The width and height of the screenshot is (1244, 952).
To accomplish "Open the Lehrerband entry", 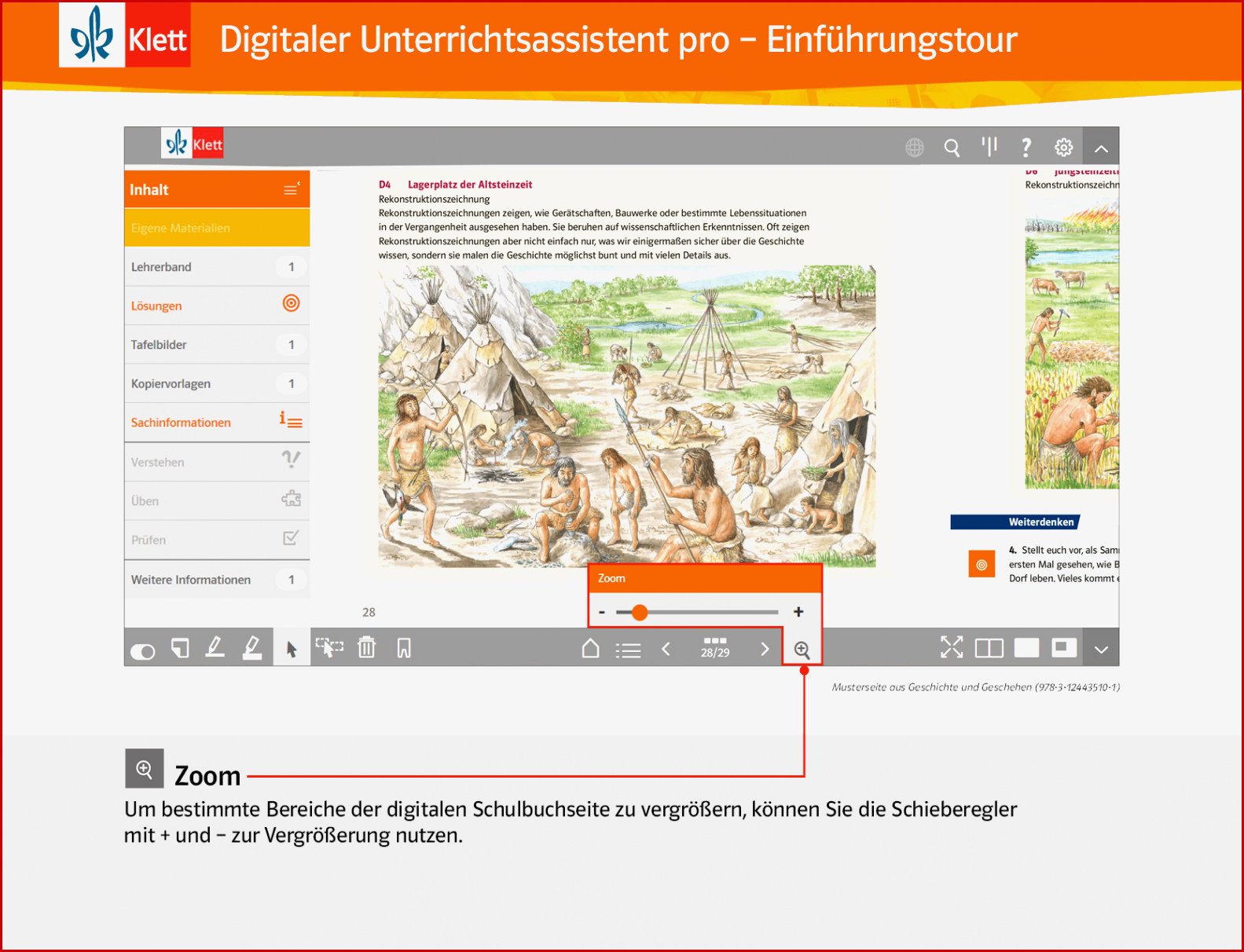I will tap(217, 267).
